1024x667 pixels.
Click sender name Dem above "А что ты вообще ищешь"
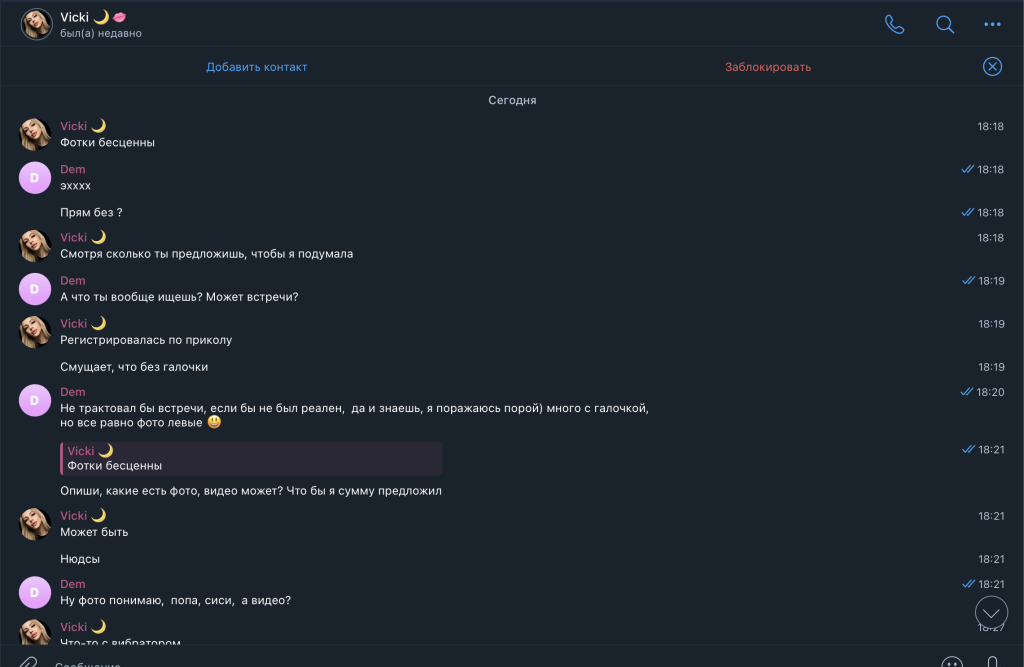tap(73, 281)
